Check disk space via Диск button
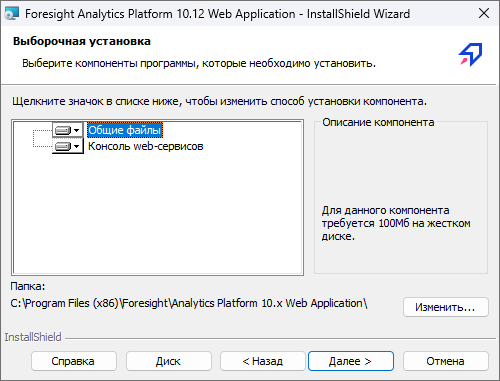The width and height of the screenshot is (500, 381). click(169, 361)
